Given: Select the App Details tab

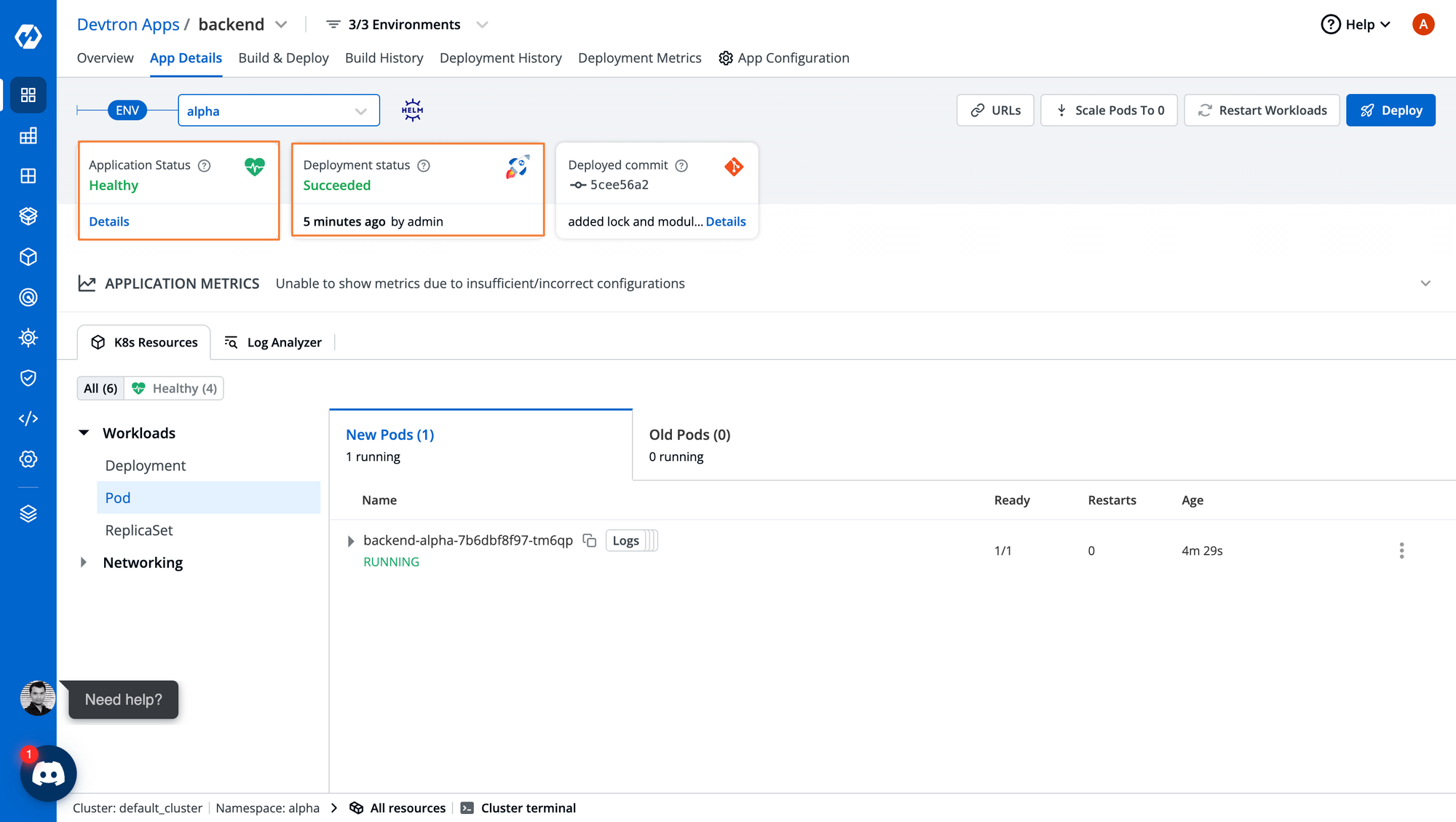Looking at the screenshot, I should point(185,57).
